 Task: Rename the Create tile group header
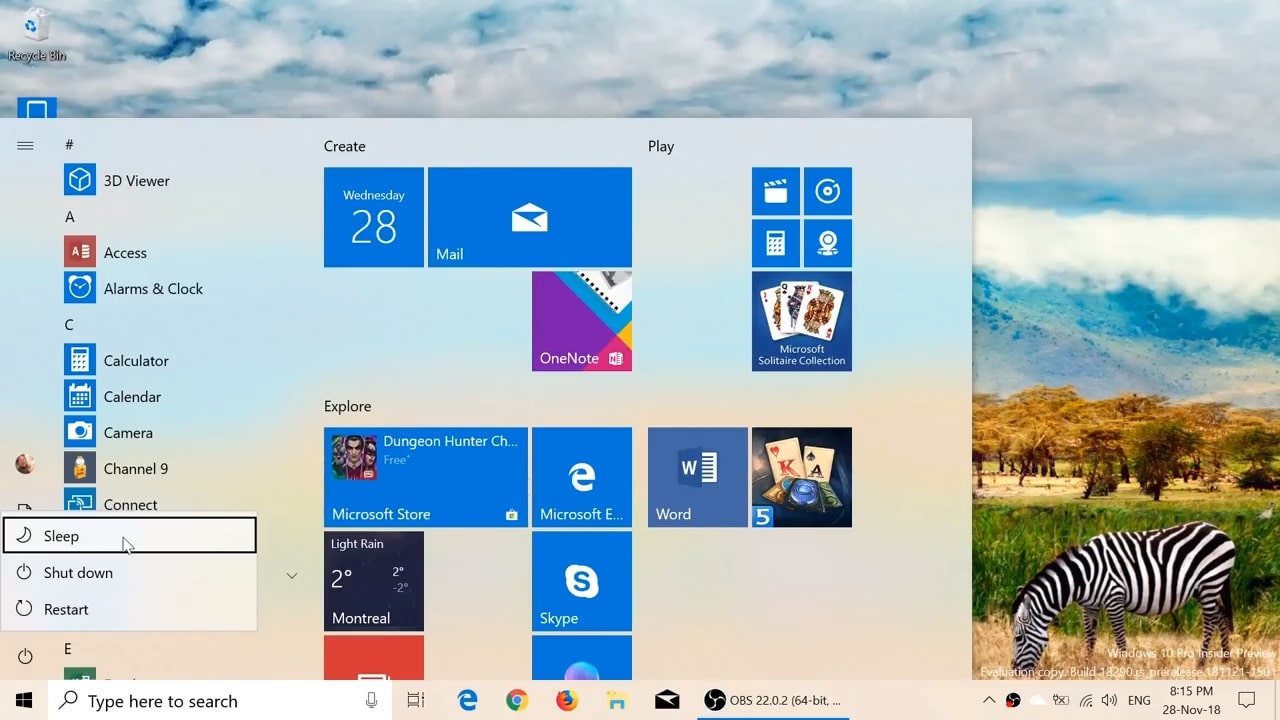345,146
